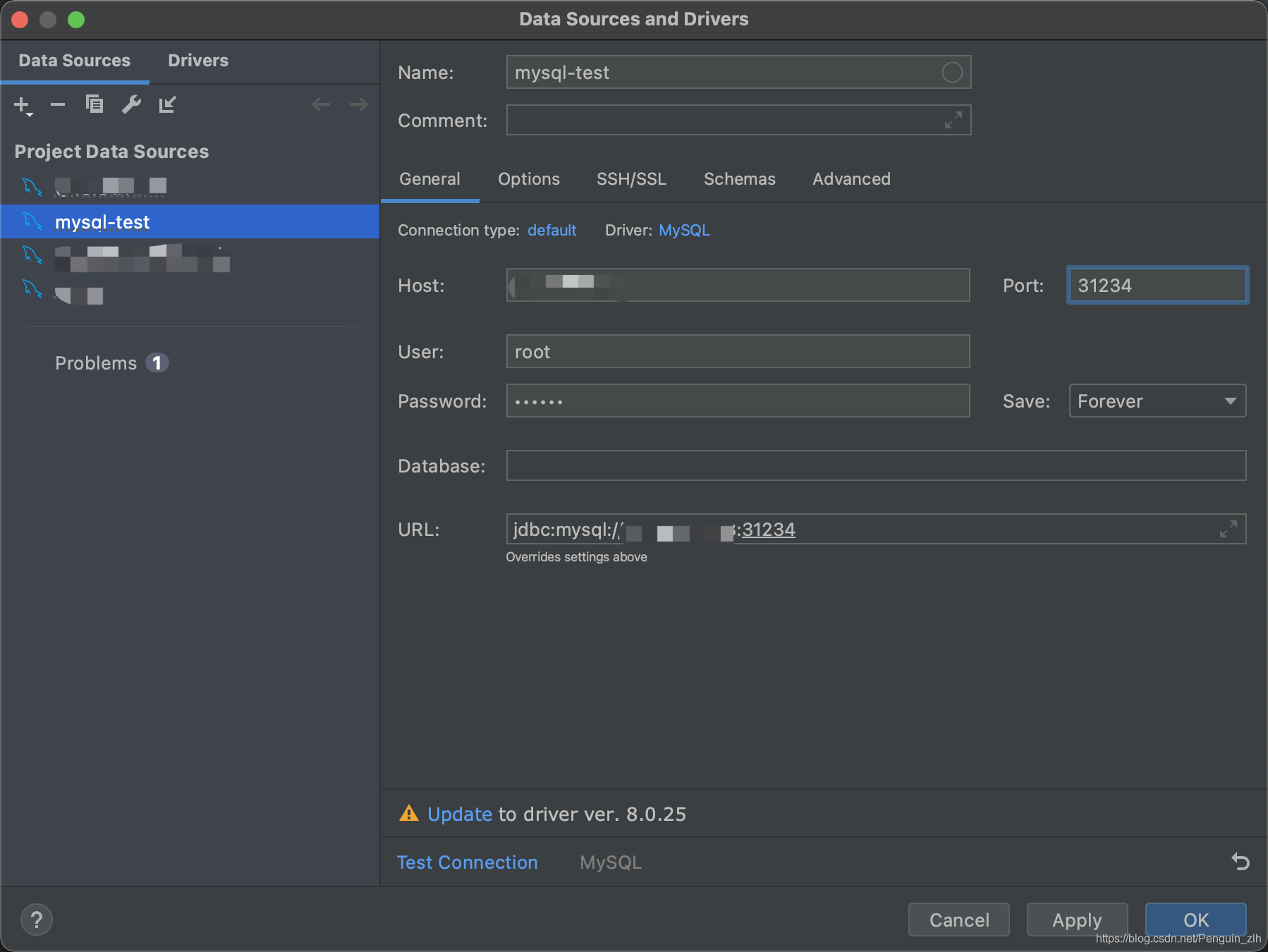Open the Drivers tab
The image size is (1268, 952).
(x=197, y=61)
